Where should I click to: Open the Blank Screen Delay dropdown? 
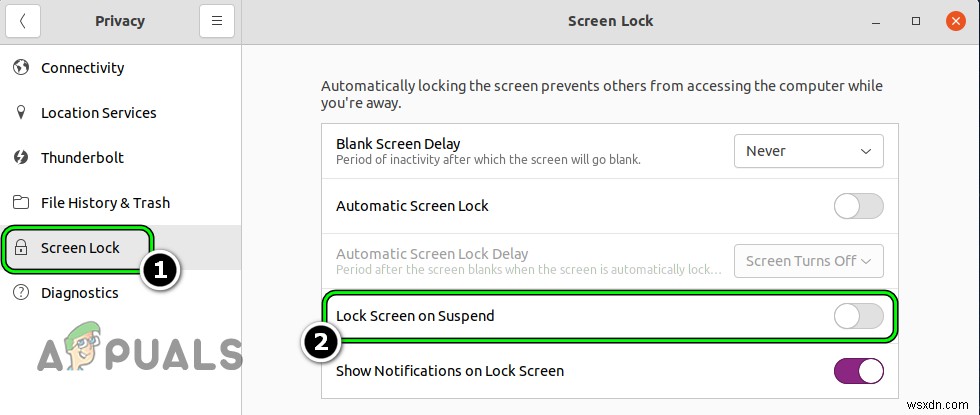click(x=808, y=151)
